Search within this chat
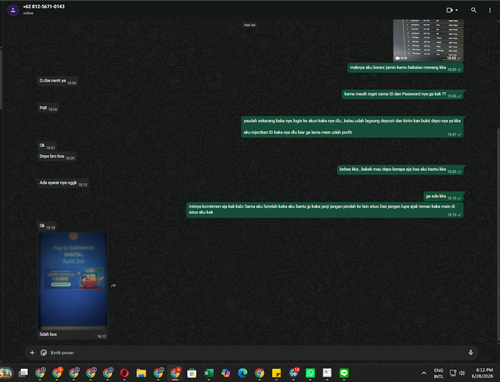The width and height of the screenshot is (500, 382). coord(473,10)
